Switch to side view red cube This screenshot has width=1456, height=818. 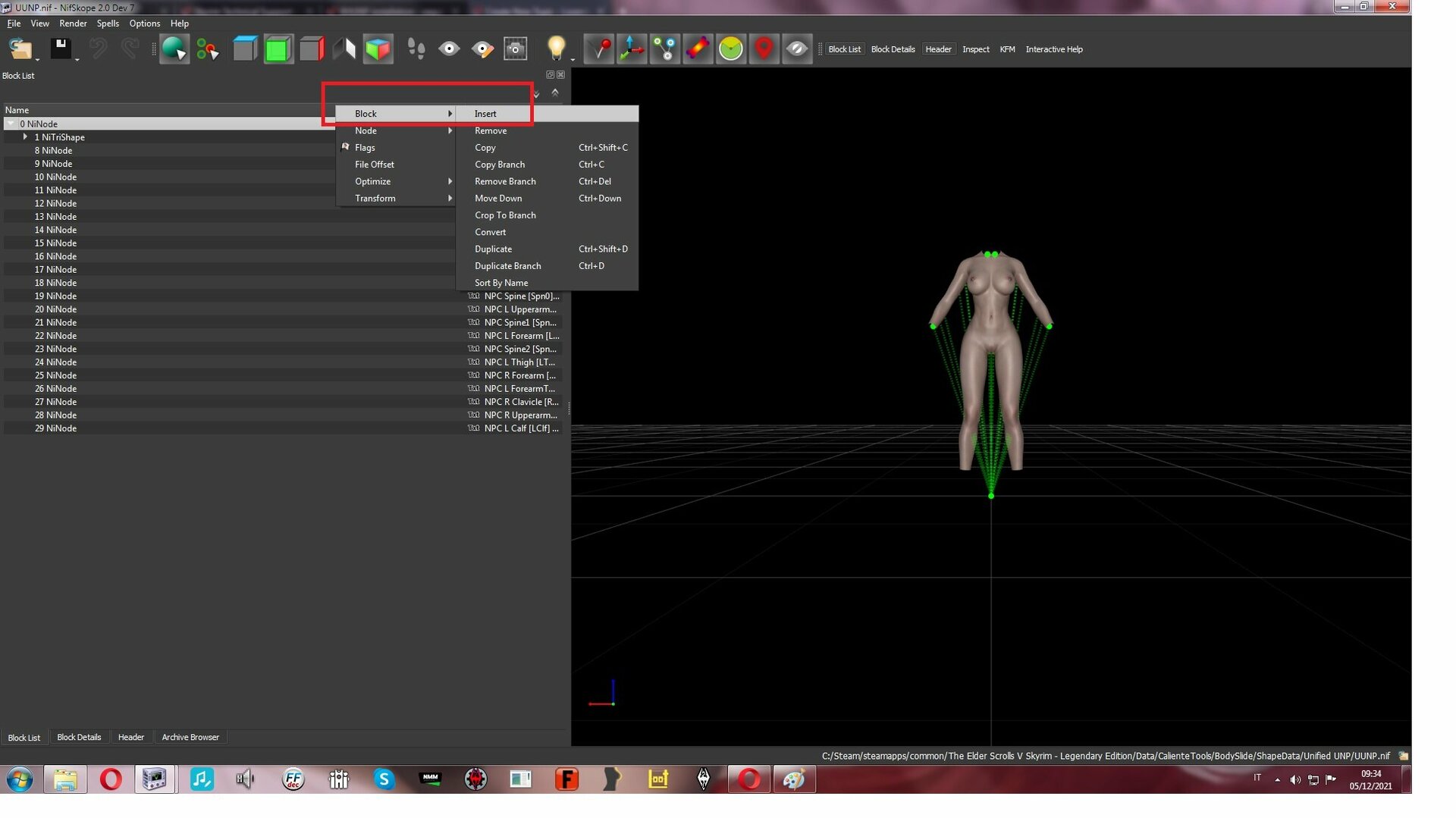(312, 49)
